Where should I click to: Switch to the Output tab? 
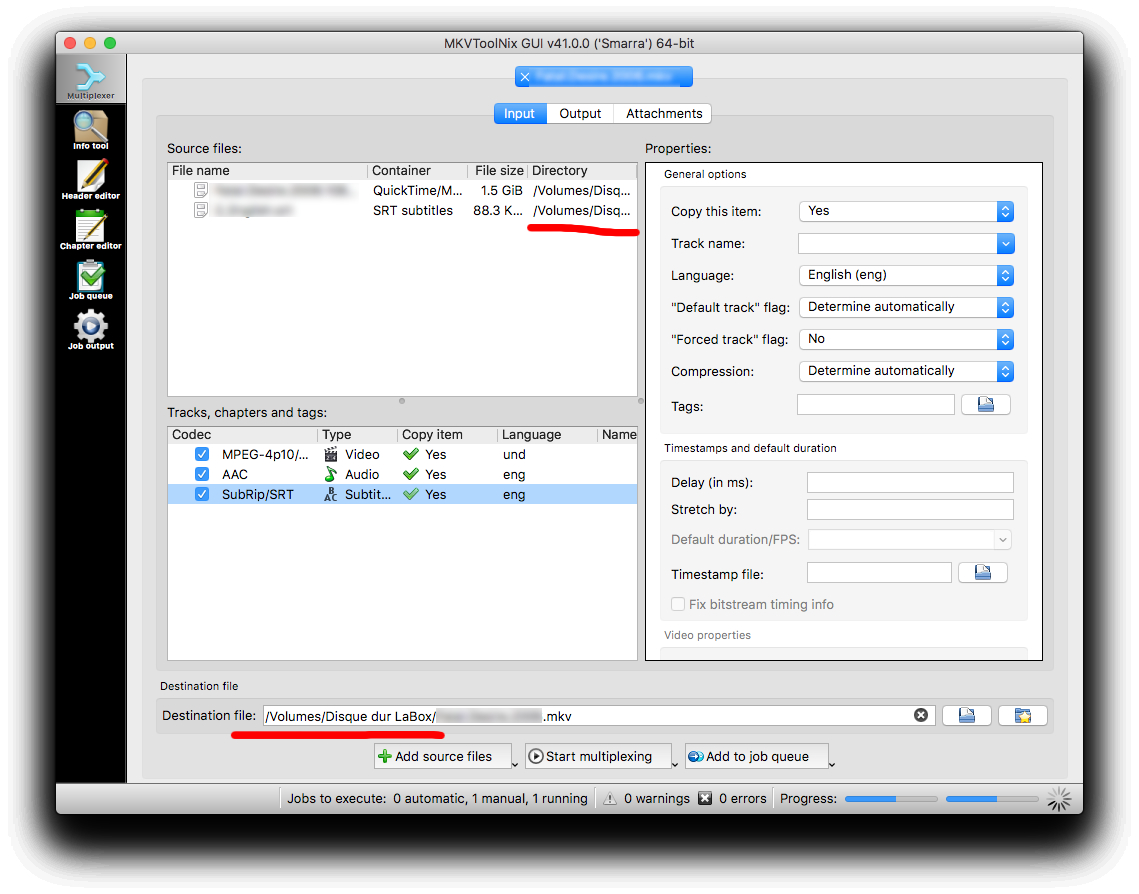(580, 114)
